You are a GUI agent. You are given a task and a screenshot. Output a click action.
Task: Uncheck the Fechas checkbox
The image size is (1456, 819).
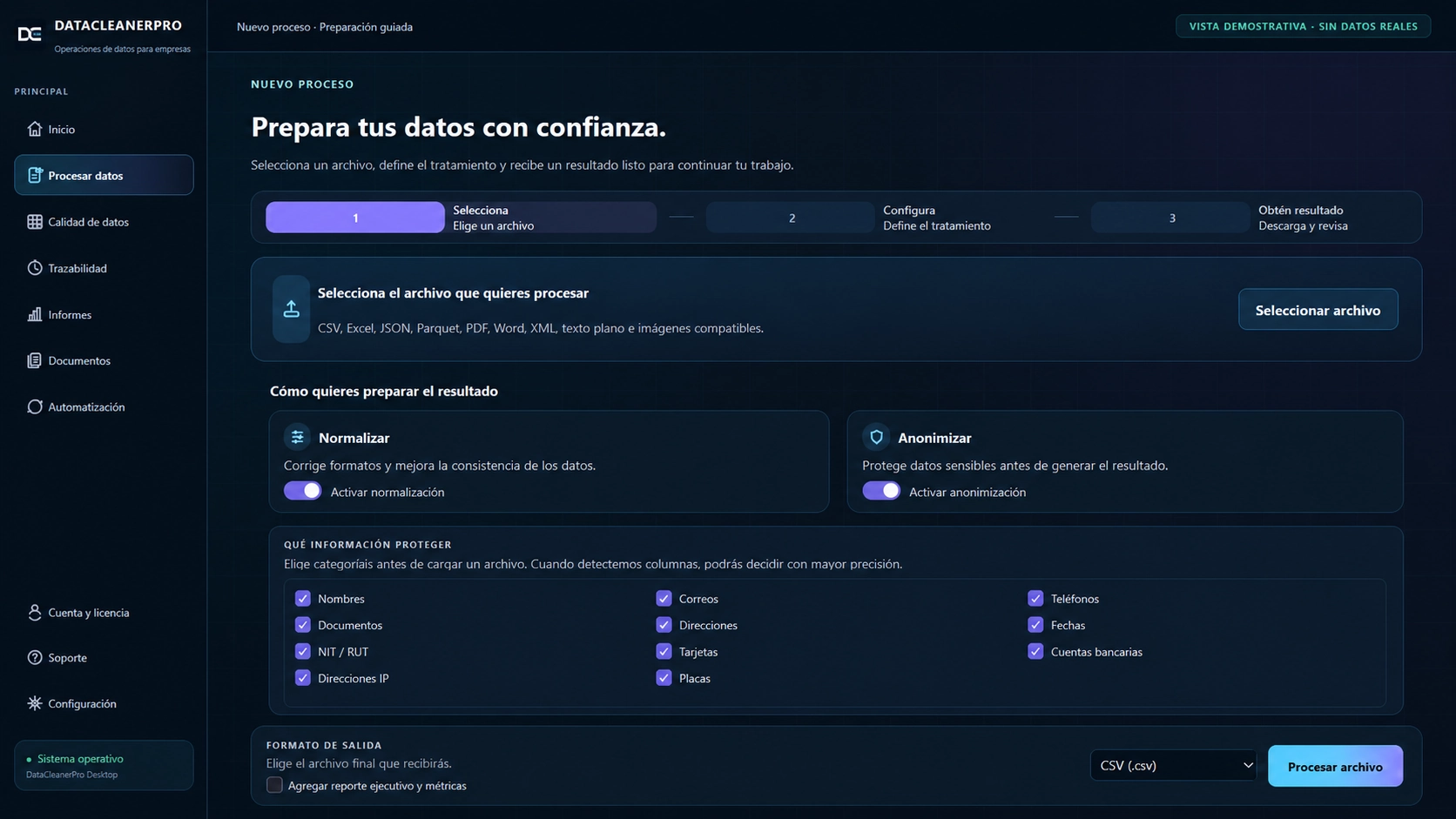1035,625
